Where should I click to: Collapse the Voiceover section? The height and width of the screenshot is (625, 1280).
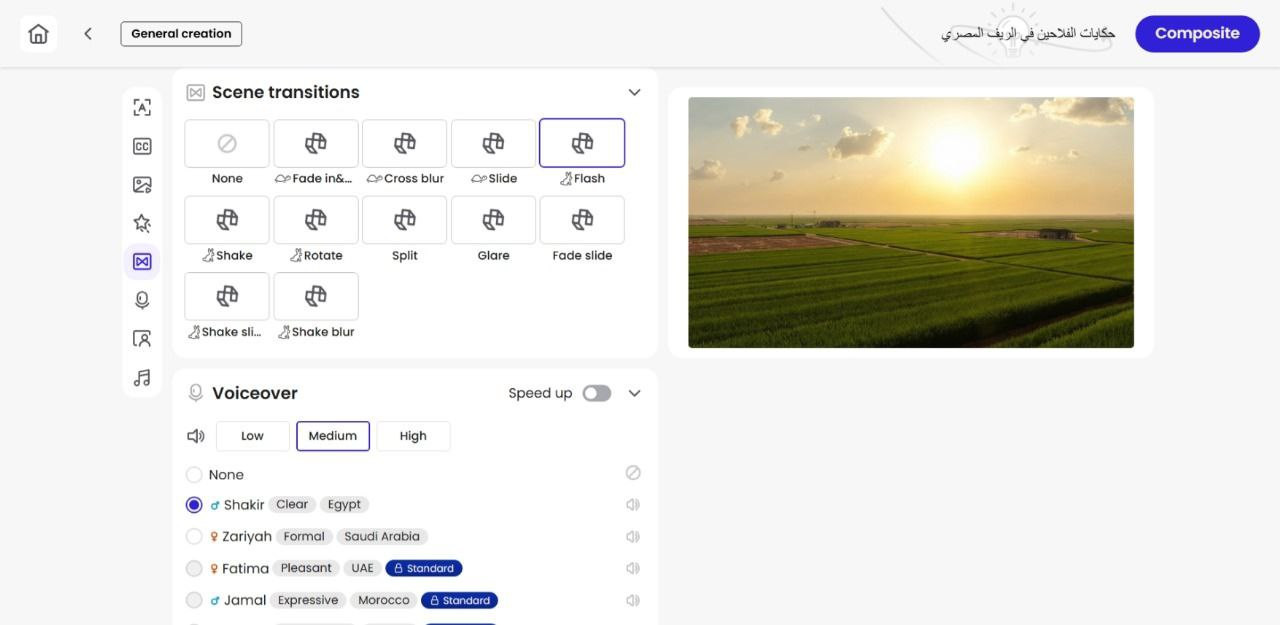[x=634, y=393]
